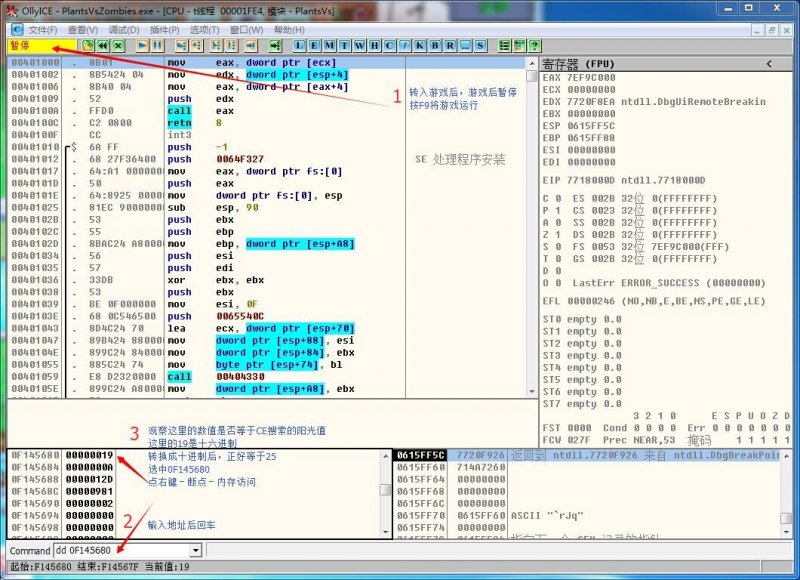Click the appearance options colored grid icon

pos(519,46)
